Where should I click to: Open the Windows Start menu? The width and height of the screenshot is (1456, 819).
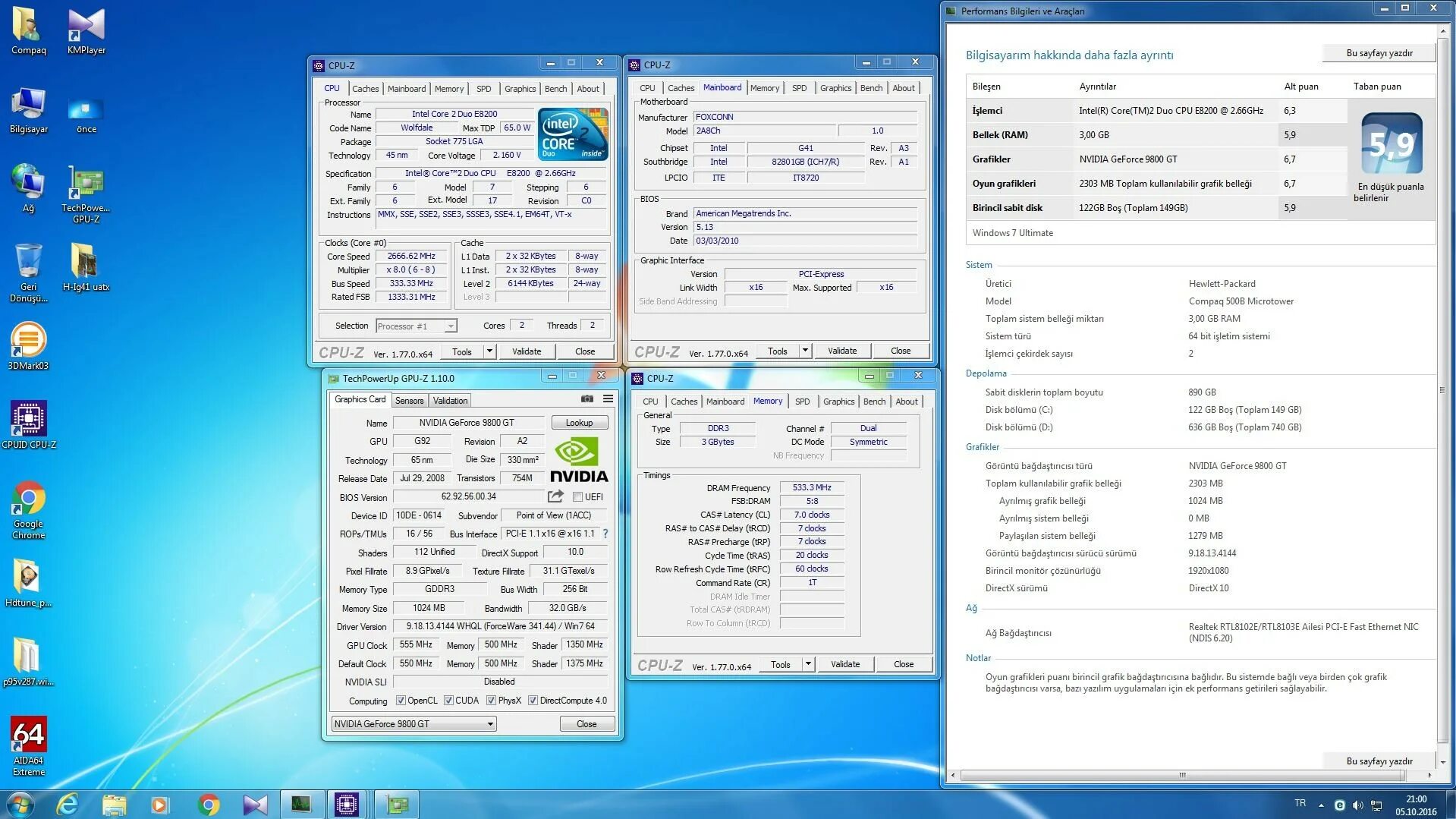click(20, 804)
